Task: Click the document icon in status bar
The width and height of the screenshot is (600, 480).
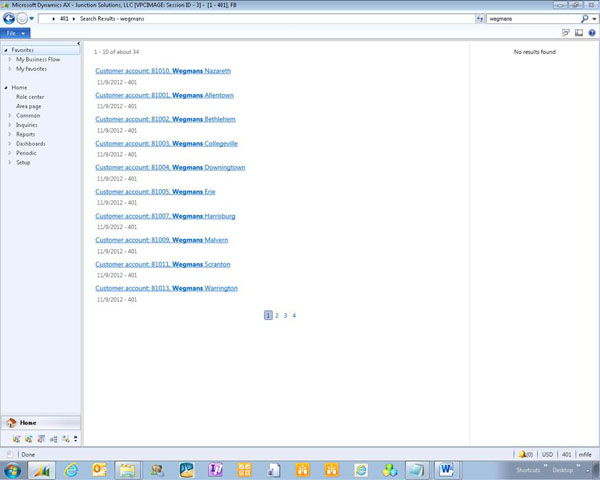Action: click(x=10, y=454)
